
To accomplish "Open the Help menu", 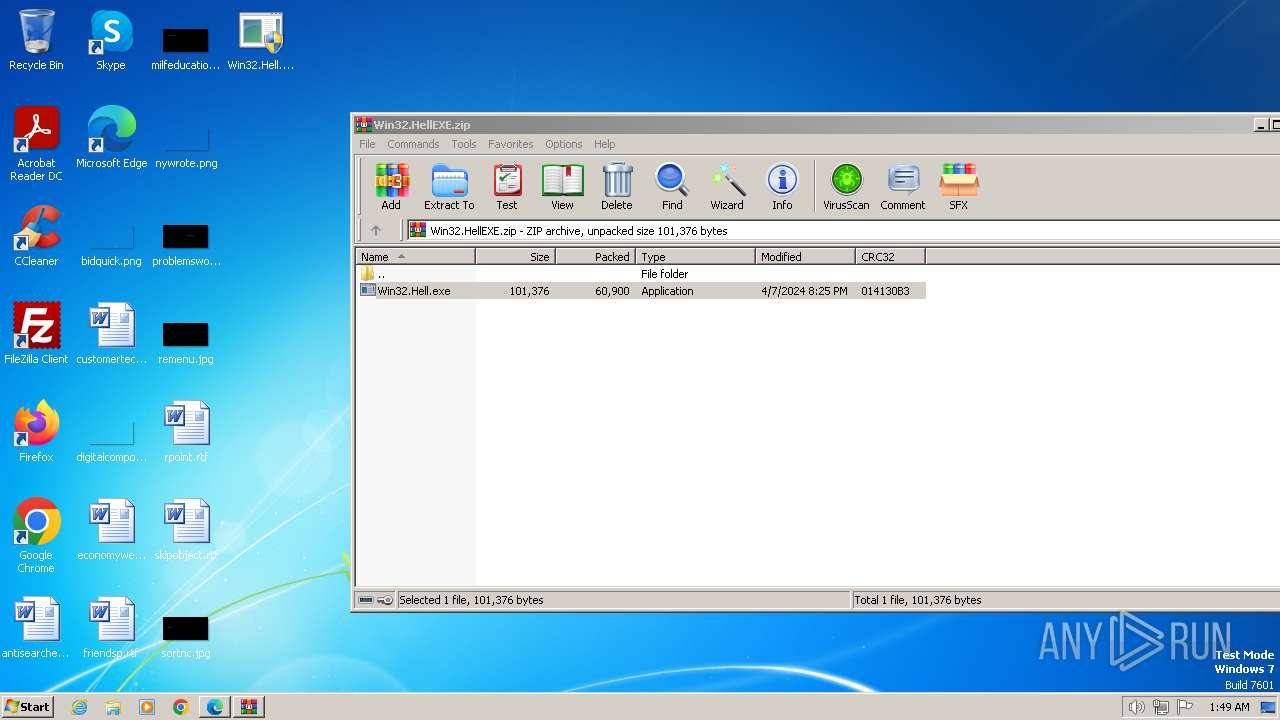I will [605, 144].
